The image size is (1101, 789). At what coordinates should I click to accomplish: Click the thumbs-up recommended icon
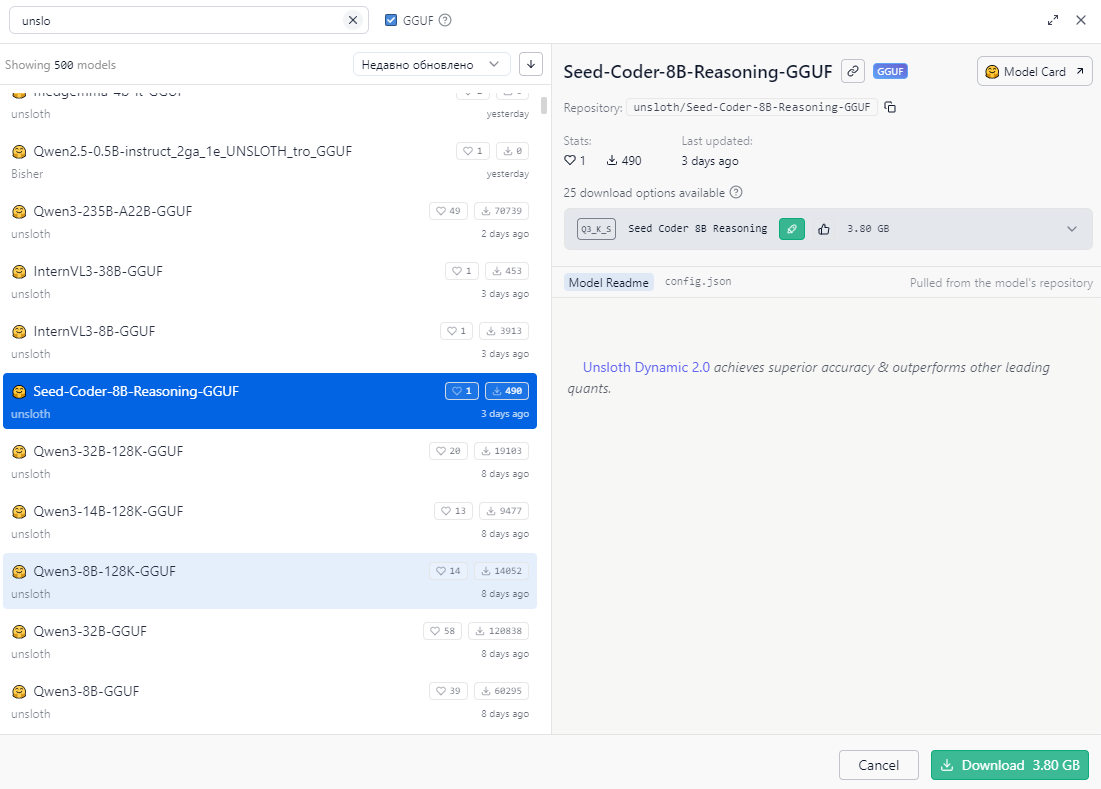pyautogui.click(x=824, y=229)
